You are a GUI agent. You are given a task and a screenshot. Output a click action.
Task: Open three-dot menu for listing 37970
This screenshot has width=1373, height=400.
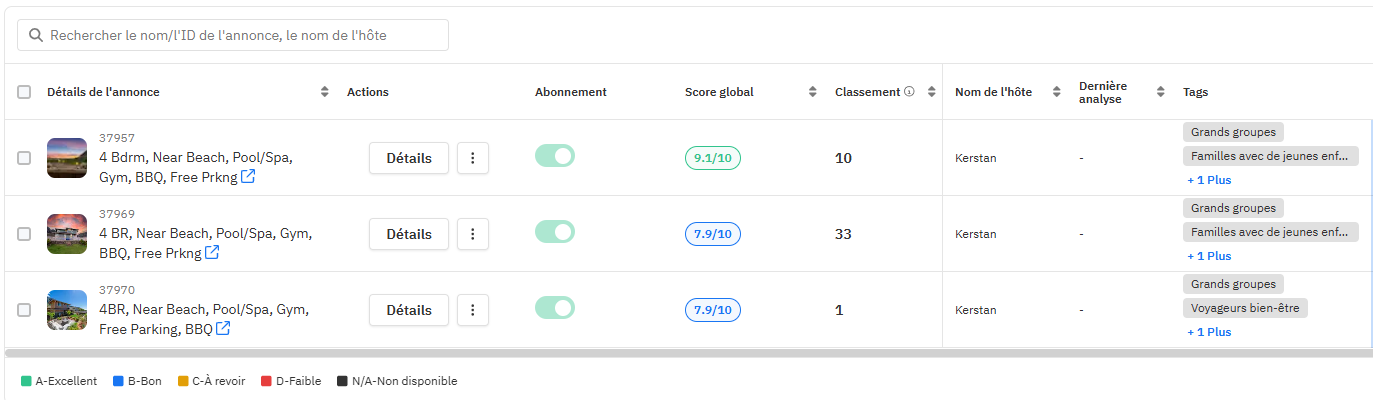coord(473,310)
